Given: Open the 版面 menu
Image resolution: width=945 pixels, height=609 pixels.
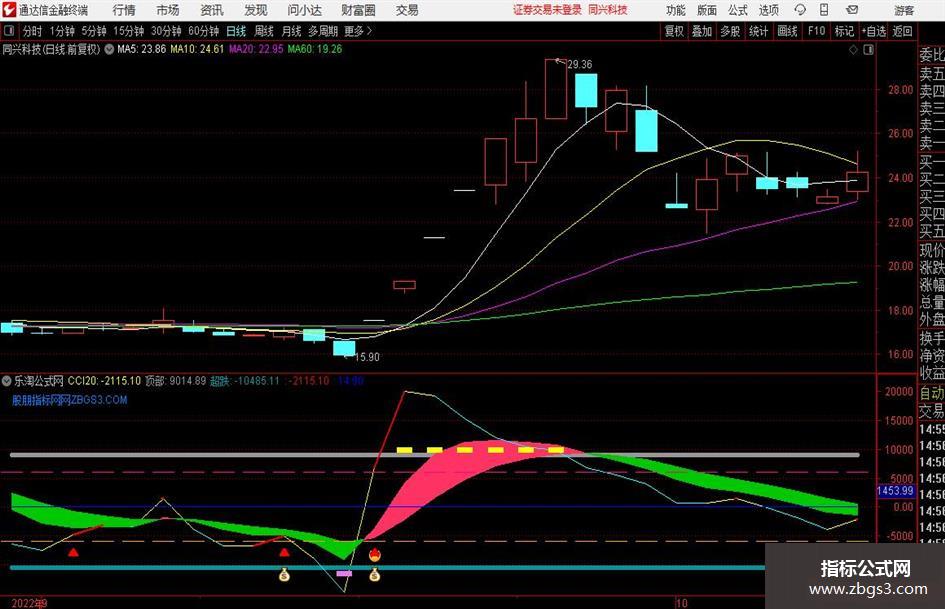Looking at the screenshot, I should point(707,10).
